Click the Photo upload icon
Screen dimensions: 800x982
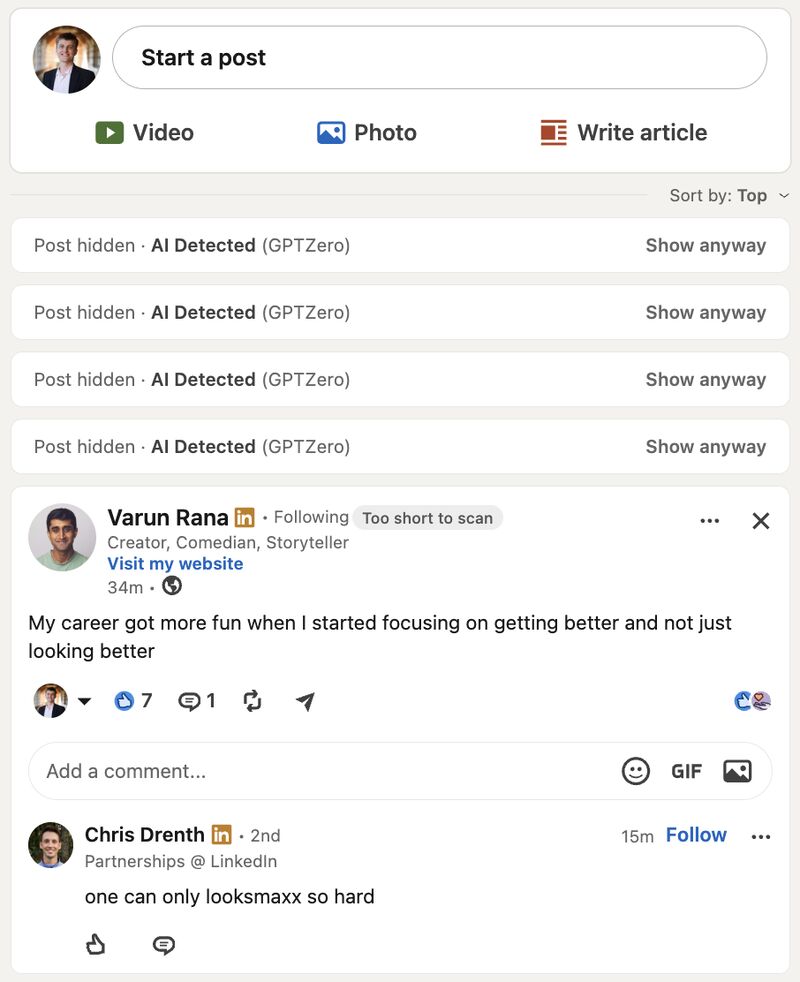click(x=331, y=133)
